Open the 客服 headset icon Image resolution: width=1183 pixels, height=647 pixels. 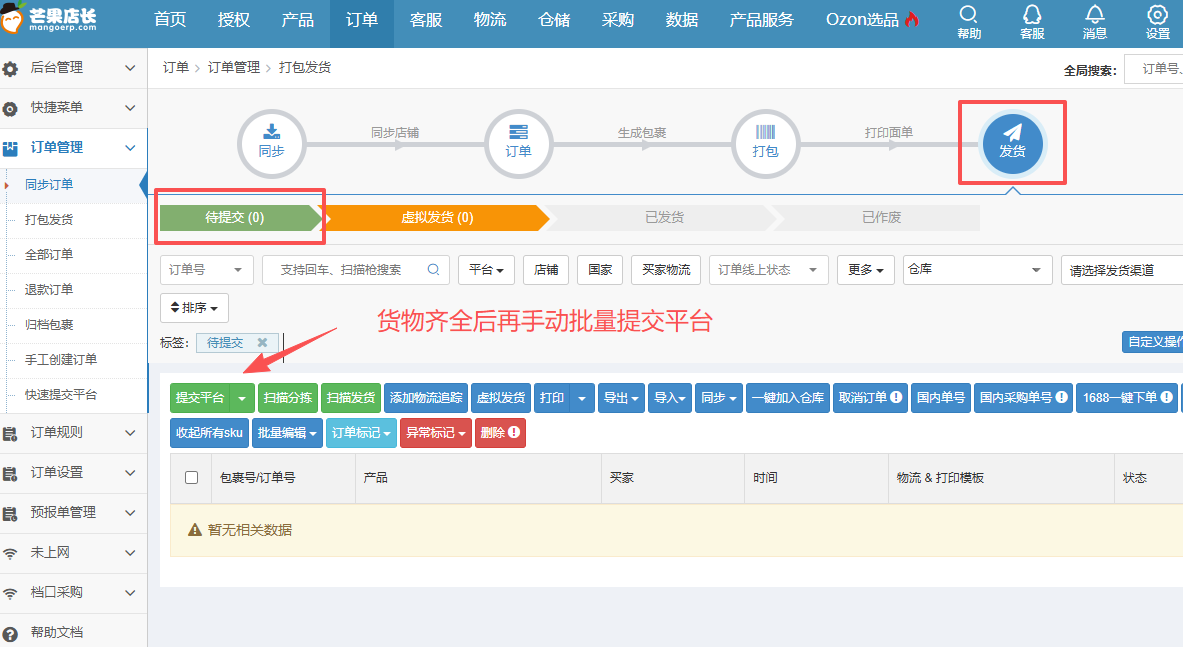pos(1032,22)
